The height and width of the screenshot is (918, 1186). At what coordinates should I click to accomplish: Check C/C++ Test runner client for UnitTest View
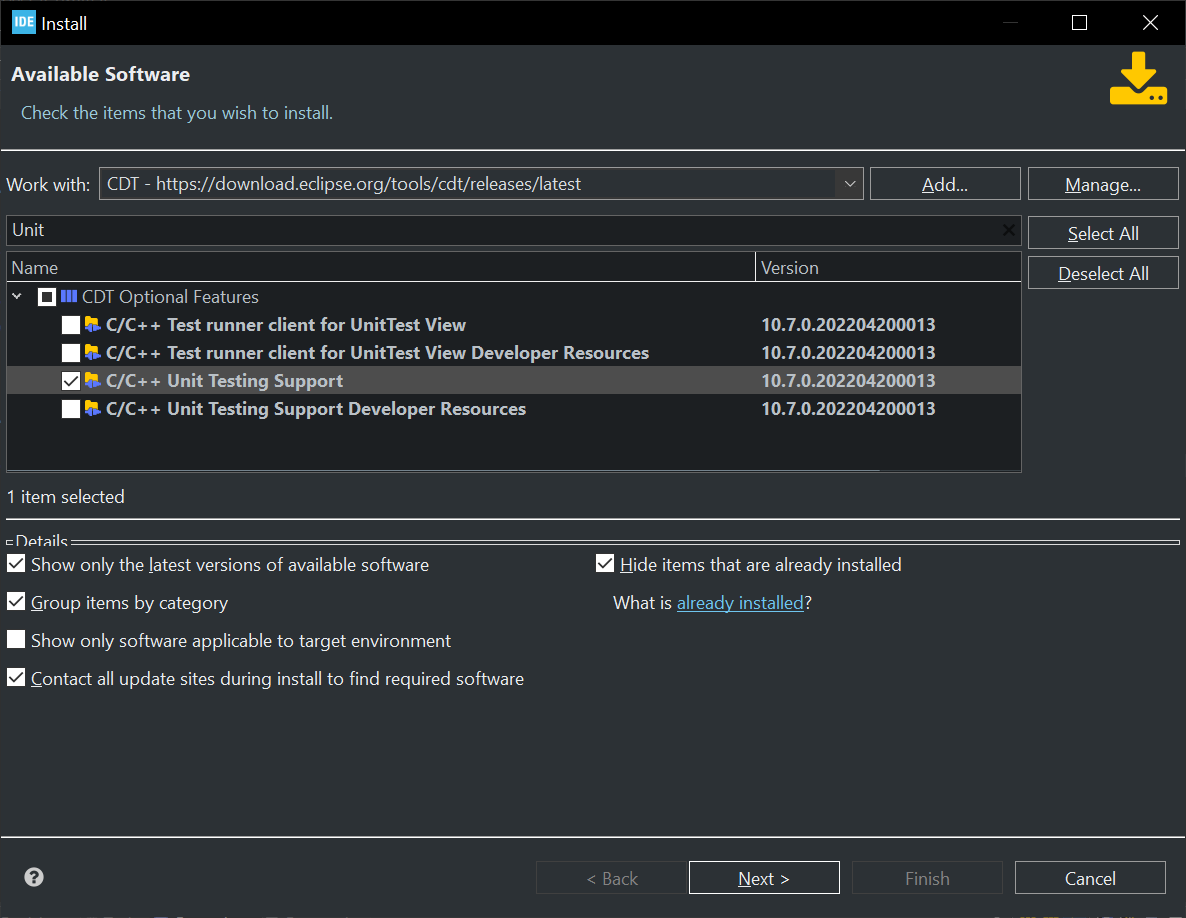point(71,325)
